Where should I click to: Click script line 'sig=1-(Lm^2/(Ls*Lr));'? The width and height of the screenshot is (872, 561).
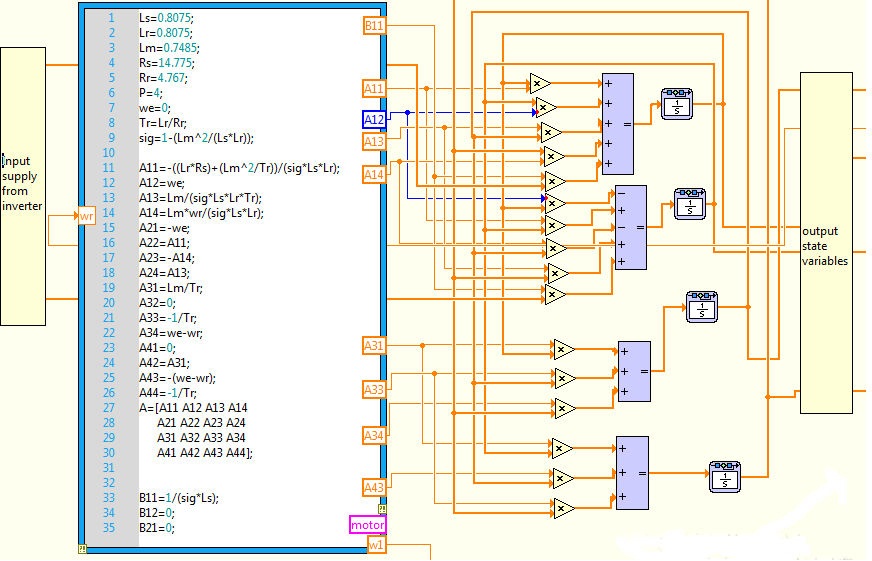[x=196, y=138]
